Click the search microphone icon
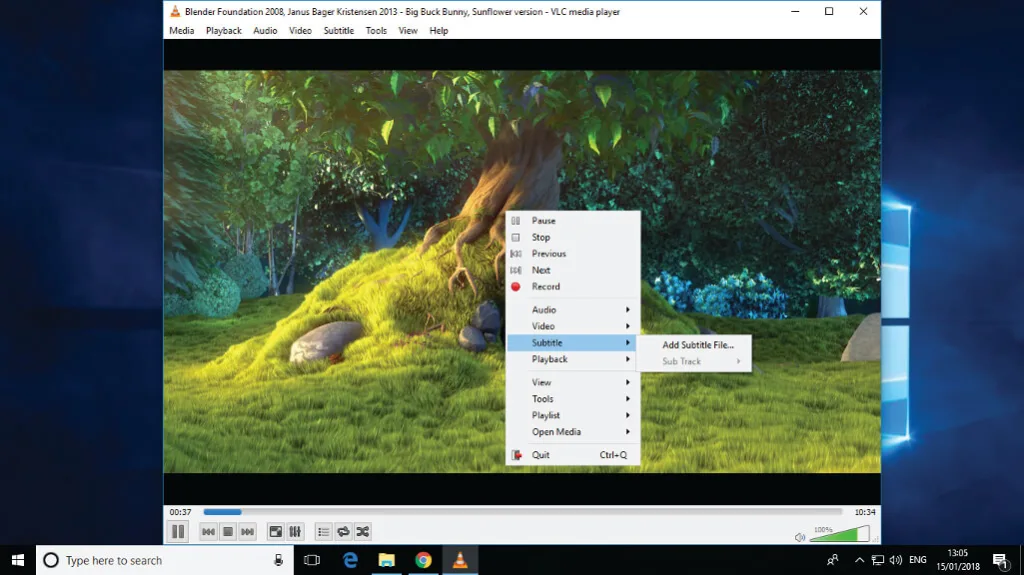Image resolution: width=1024 pixels, height=575 pixels. pyautogui.click(x=279, y=560)
